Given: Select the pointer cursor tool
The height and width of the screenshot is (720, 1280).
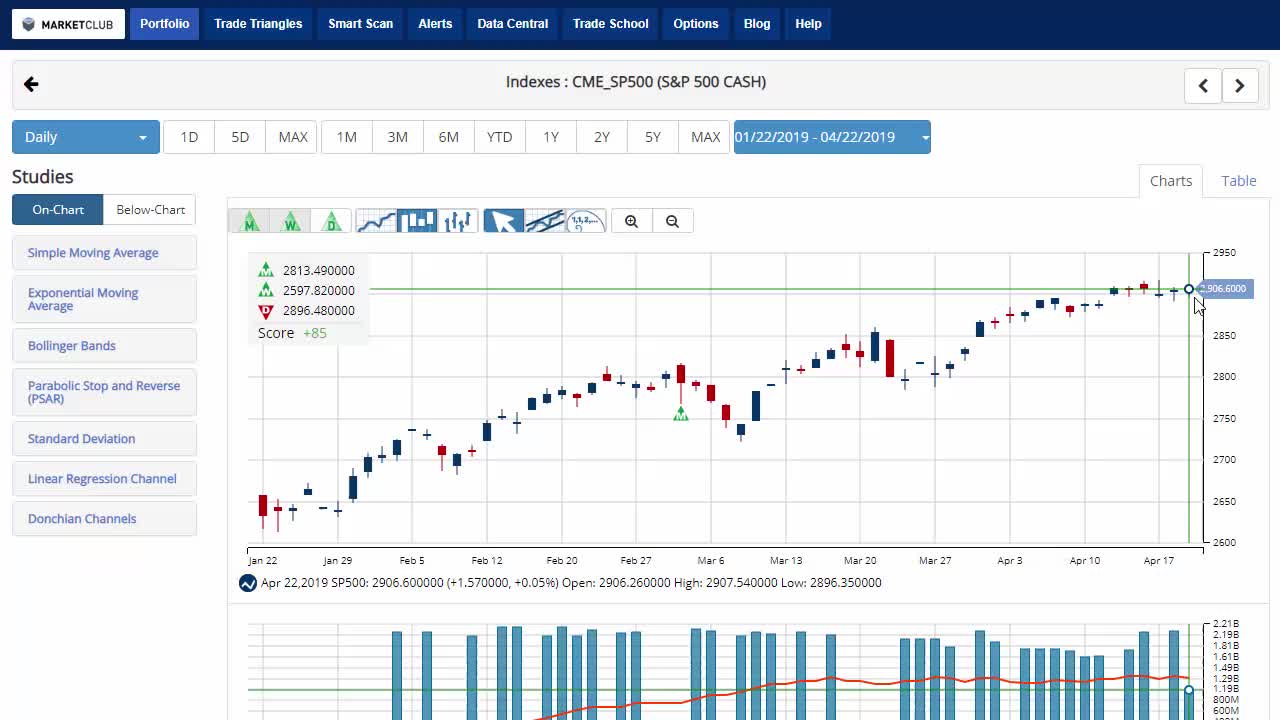Looking at the screenshot, I should [503, 221].
